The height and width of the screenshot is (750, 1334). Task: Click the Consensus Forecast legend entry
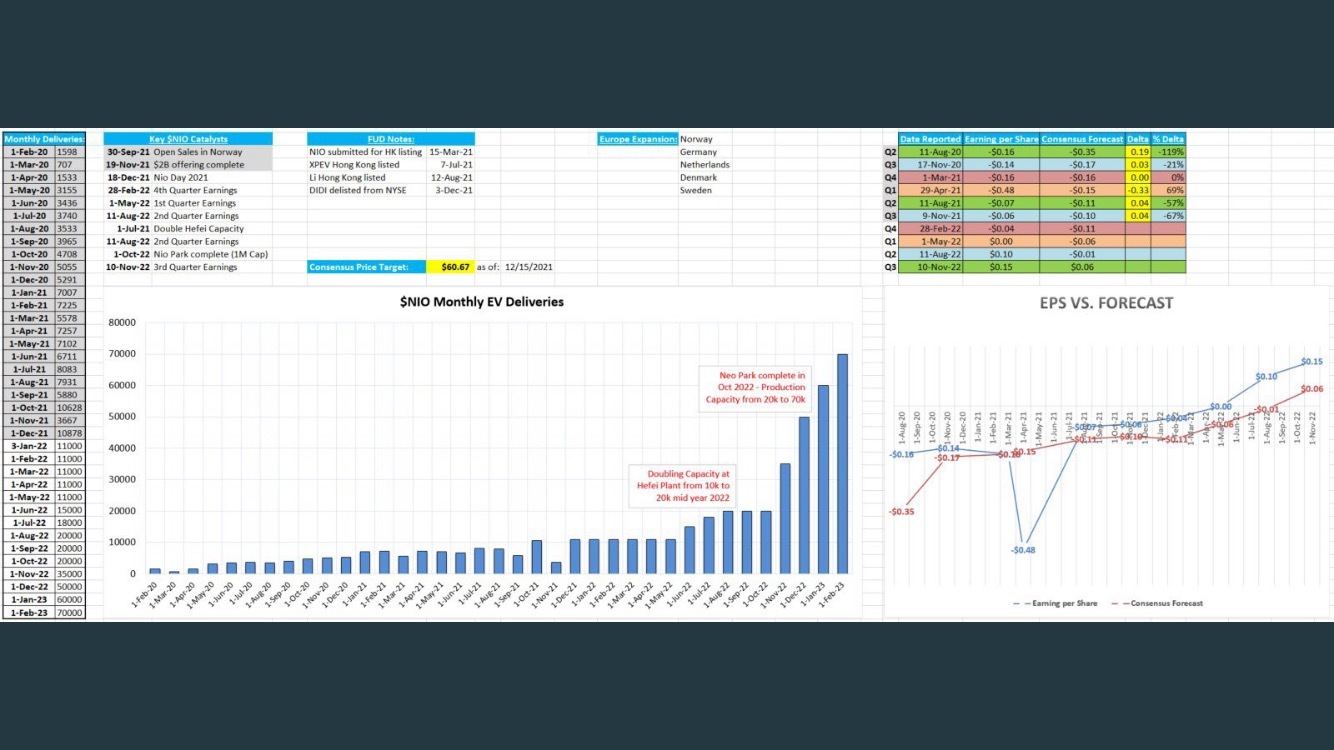click(x=1158, y=603)
